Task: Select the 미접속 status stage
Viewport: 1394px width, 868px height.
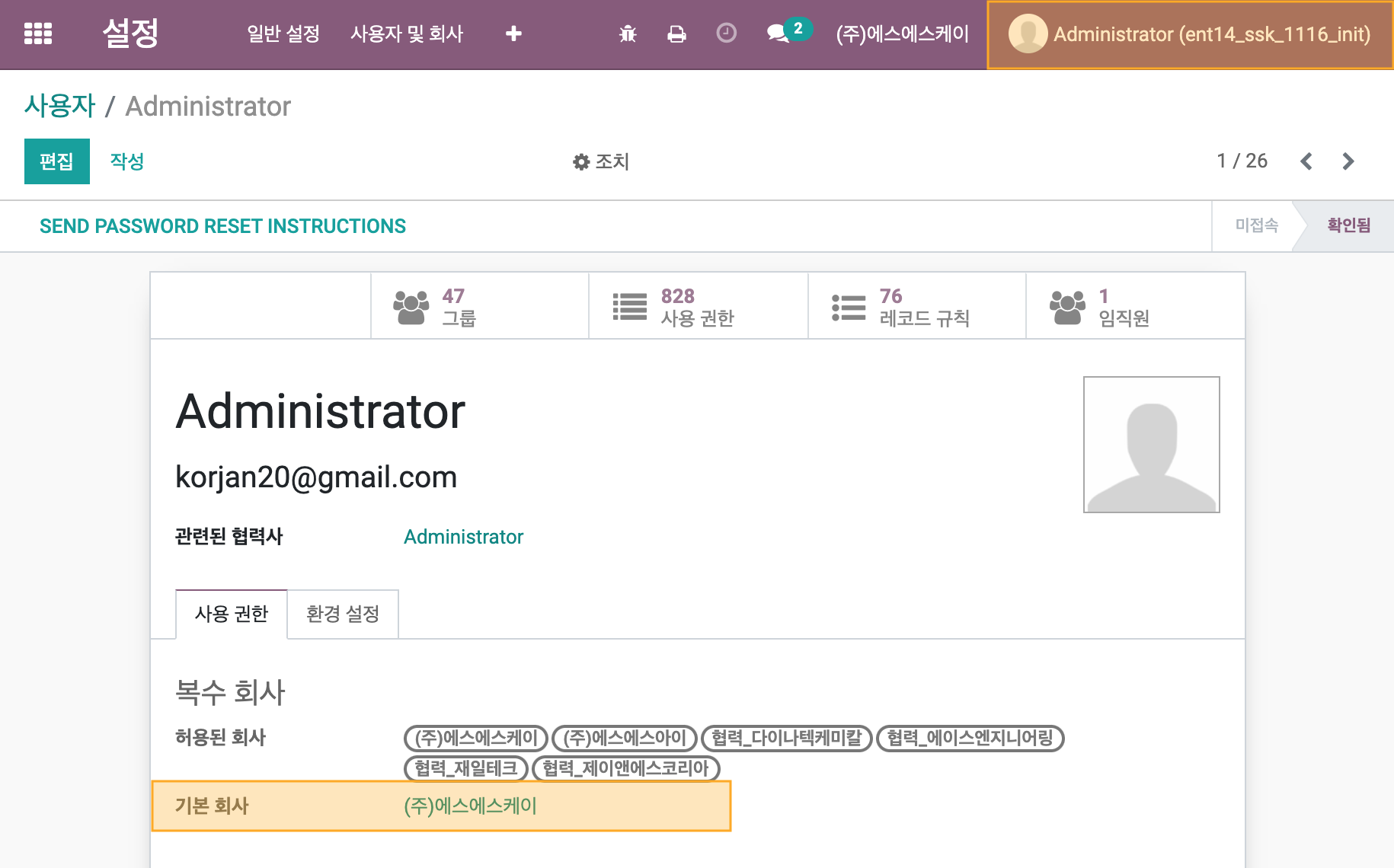Action: pos(1256,225)
